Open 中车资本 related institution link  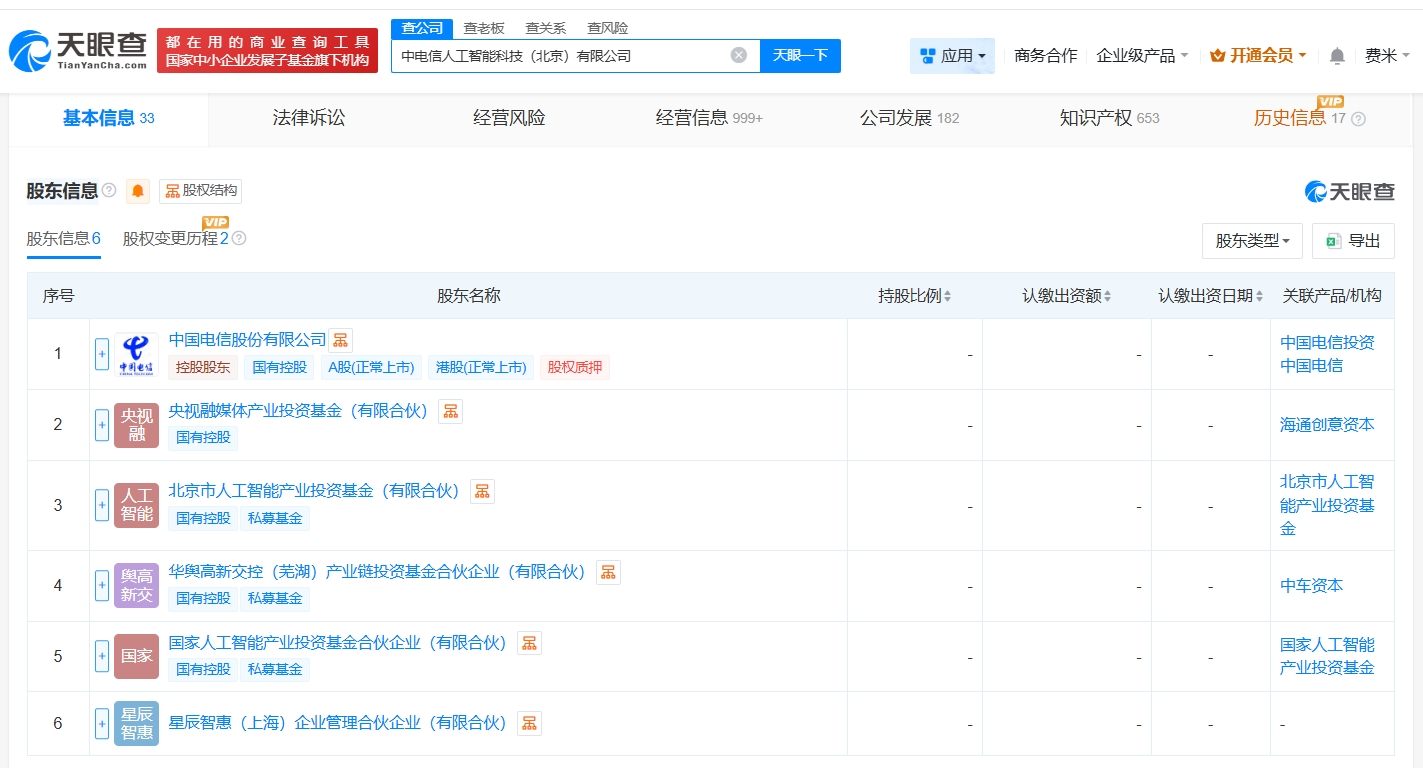point(1312,586)
